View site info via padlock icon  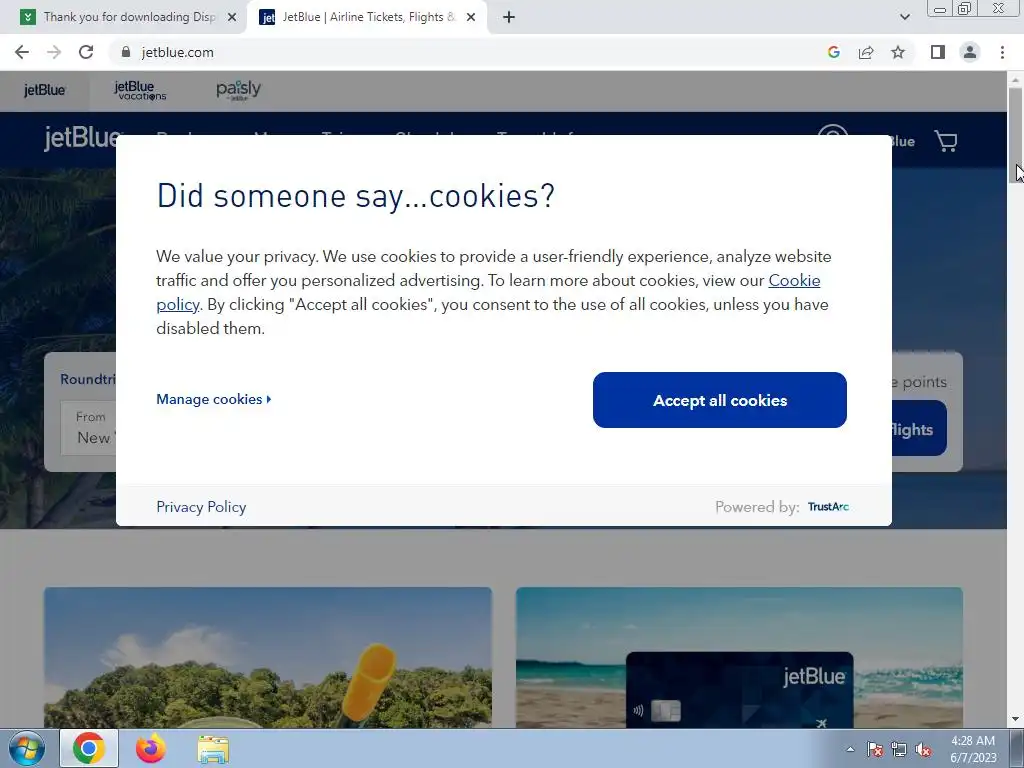tap(126, 52)
